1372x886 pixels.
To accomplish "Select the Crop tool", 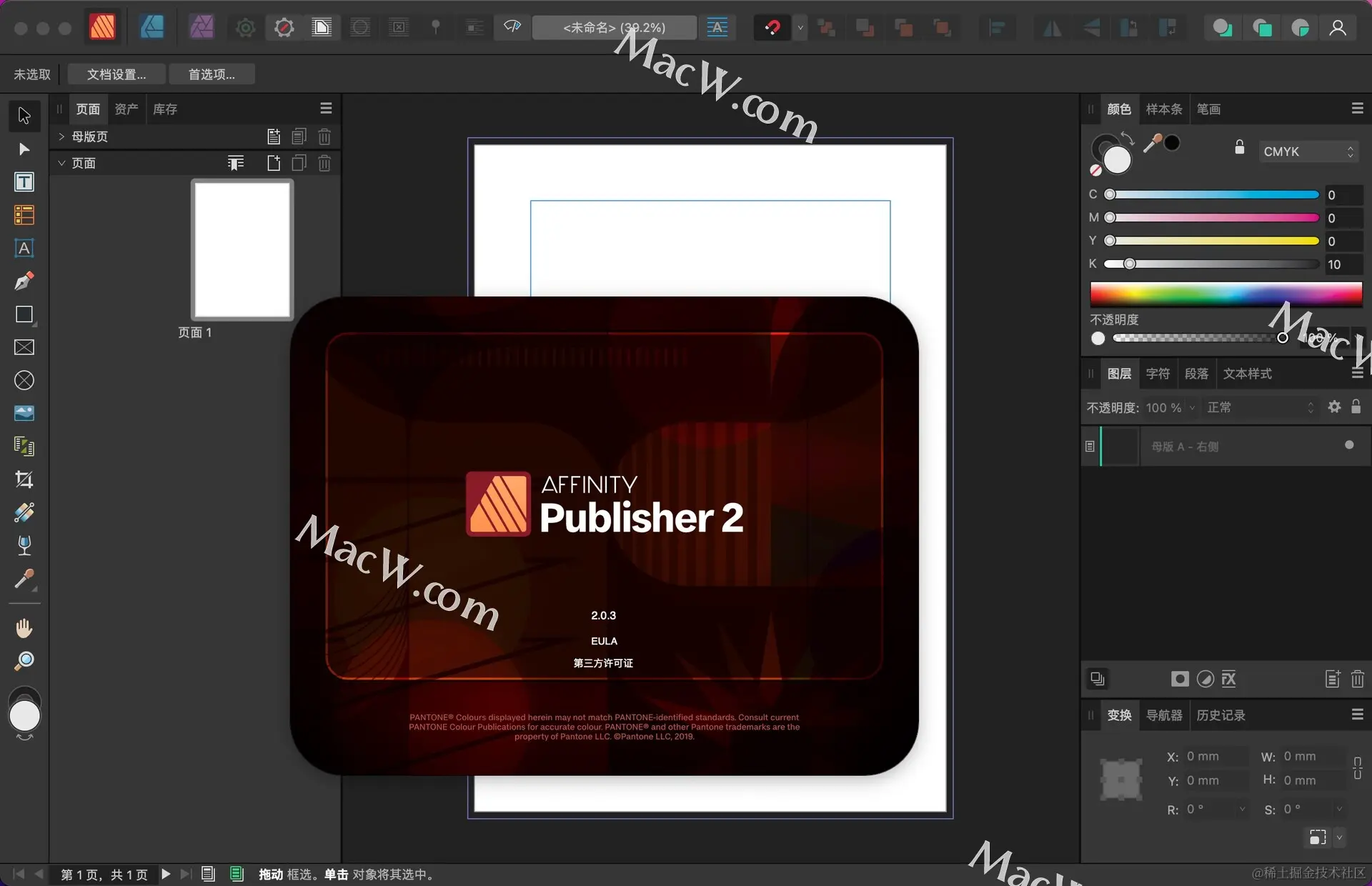I will click(x=24, y=479).
